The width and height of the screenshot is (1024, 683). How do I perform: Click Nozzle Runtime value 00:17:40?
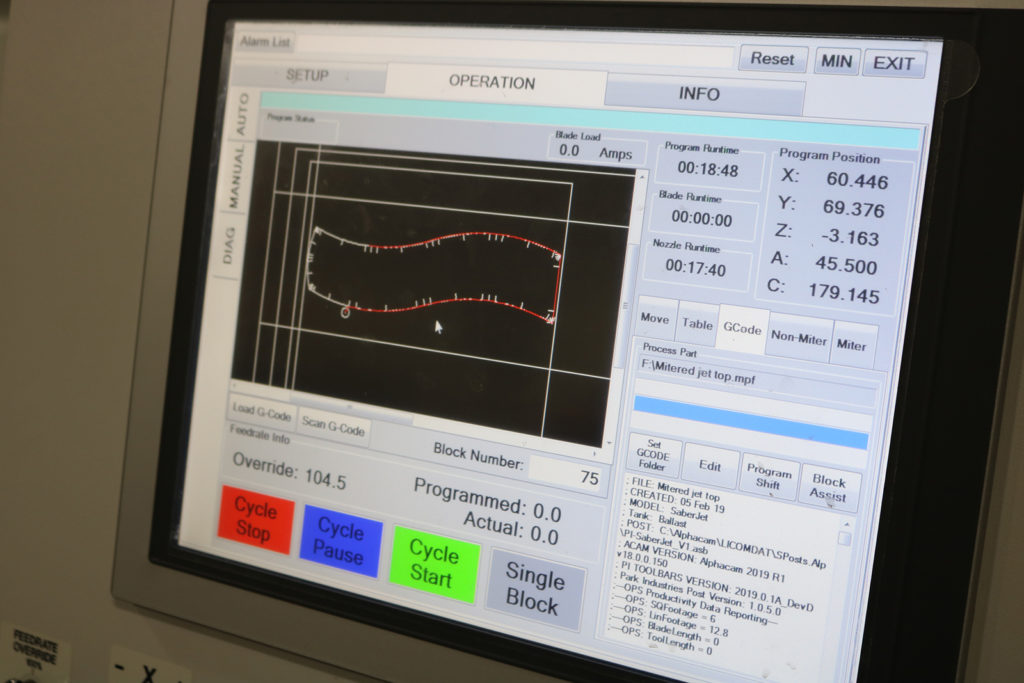pos(696,268)
